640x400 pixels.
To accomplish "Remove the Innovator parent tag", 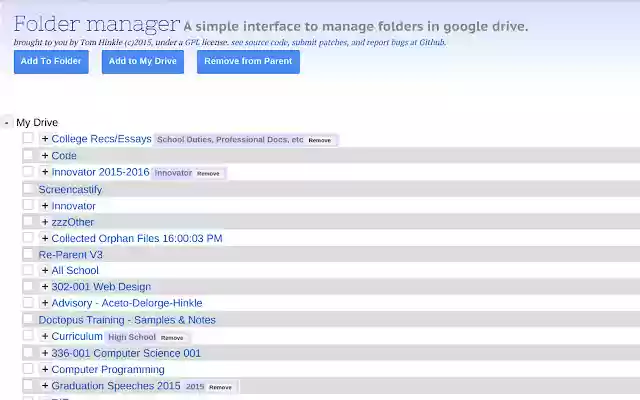I will point(208,173).
